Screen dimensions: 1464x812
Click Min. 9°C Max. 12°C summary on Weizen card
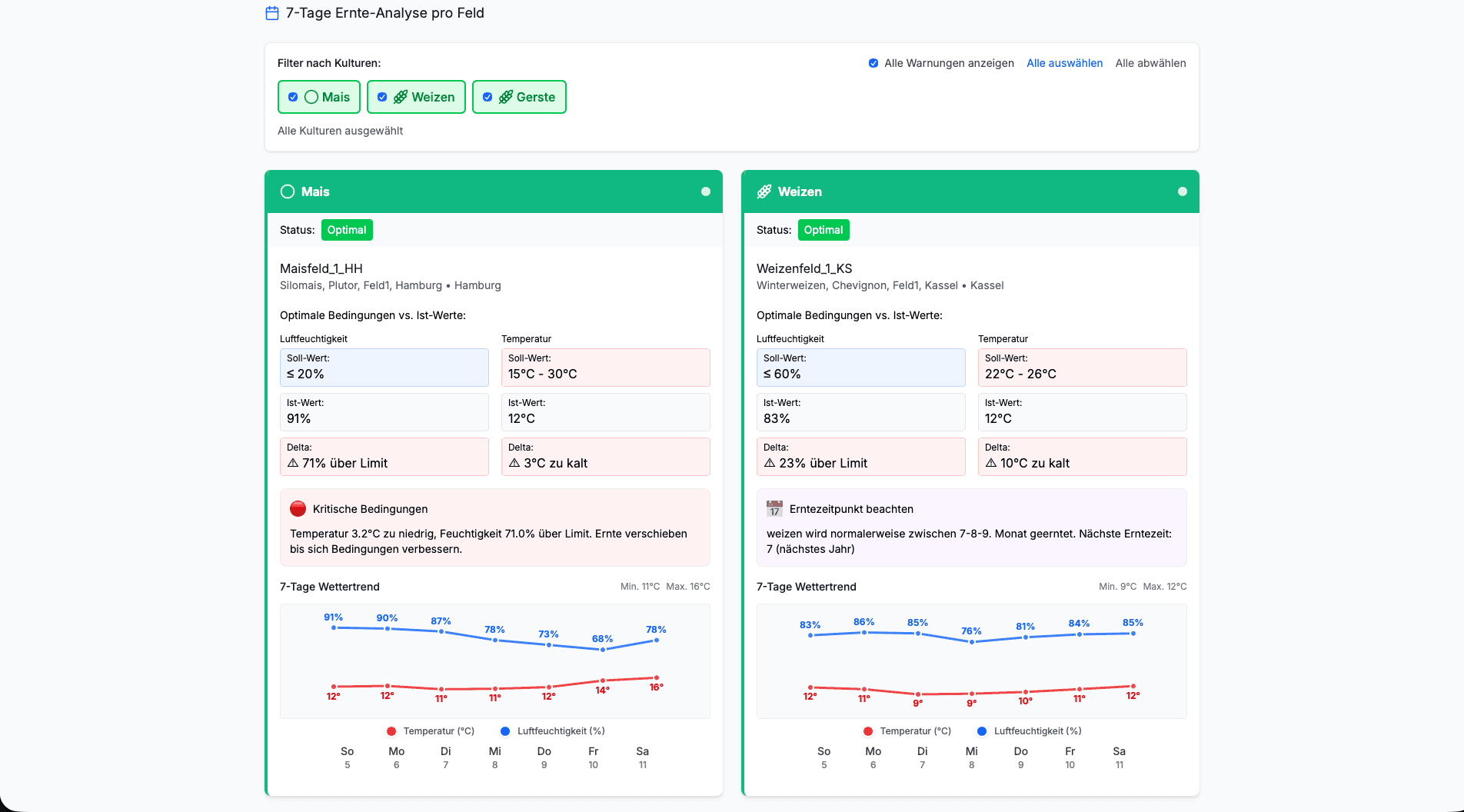click(x=1143, y=587)
